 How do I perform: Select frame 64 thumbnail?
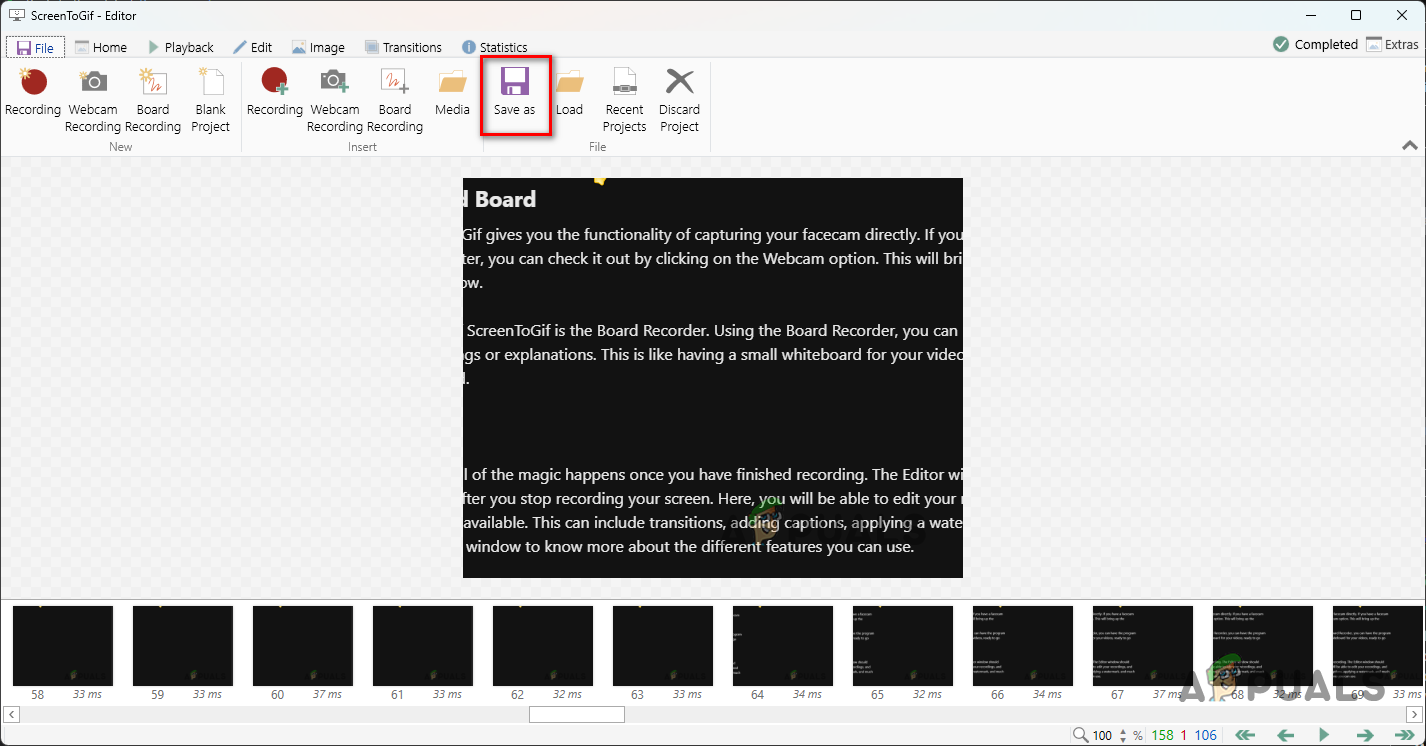[x=782, y=646]
